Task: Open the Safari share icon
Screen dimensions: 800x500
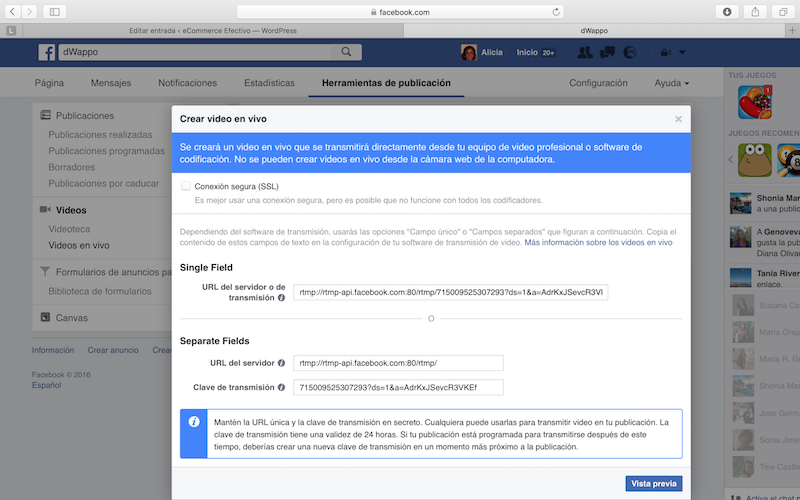Action: [x=755, y=12]
